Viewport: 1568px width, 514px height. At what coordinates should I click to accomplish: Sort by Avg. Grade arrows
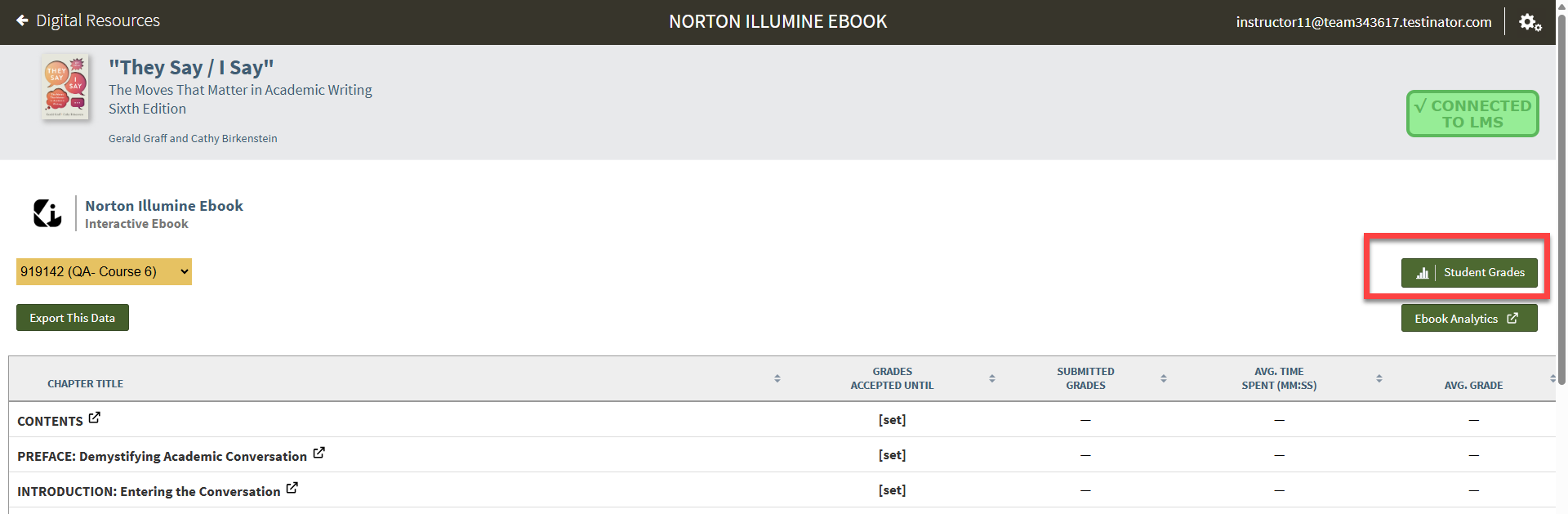(1552, 378)
